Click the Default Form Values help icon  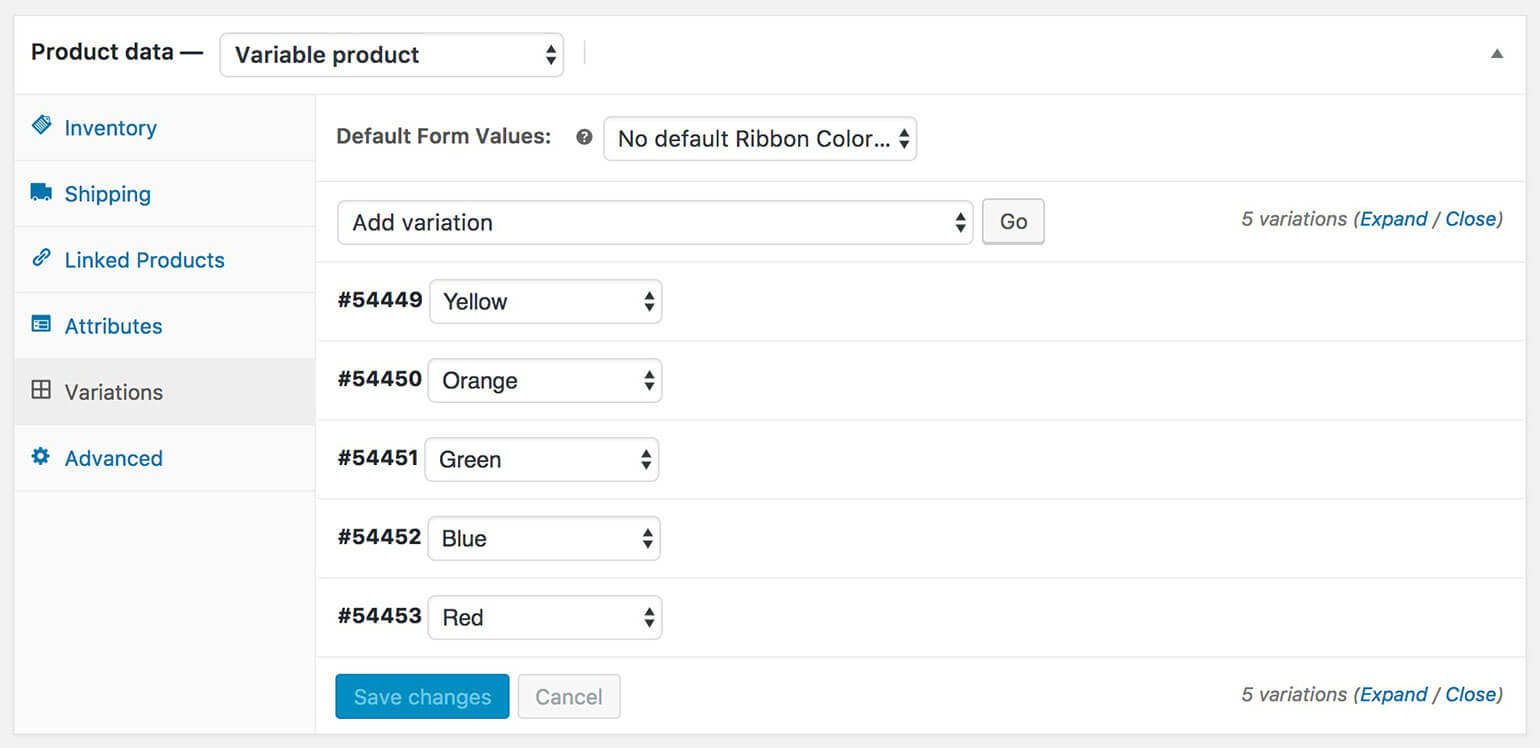tap(583, 137)
